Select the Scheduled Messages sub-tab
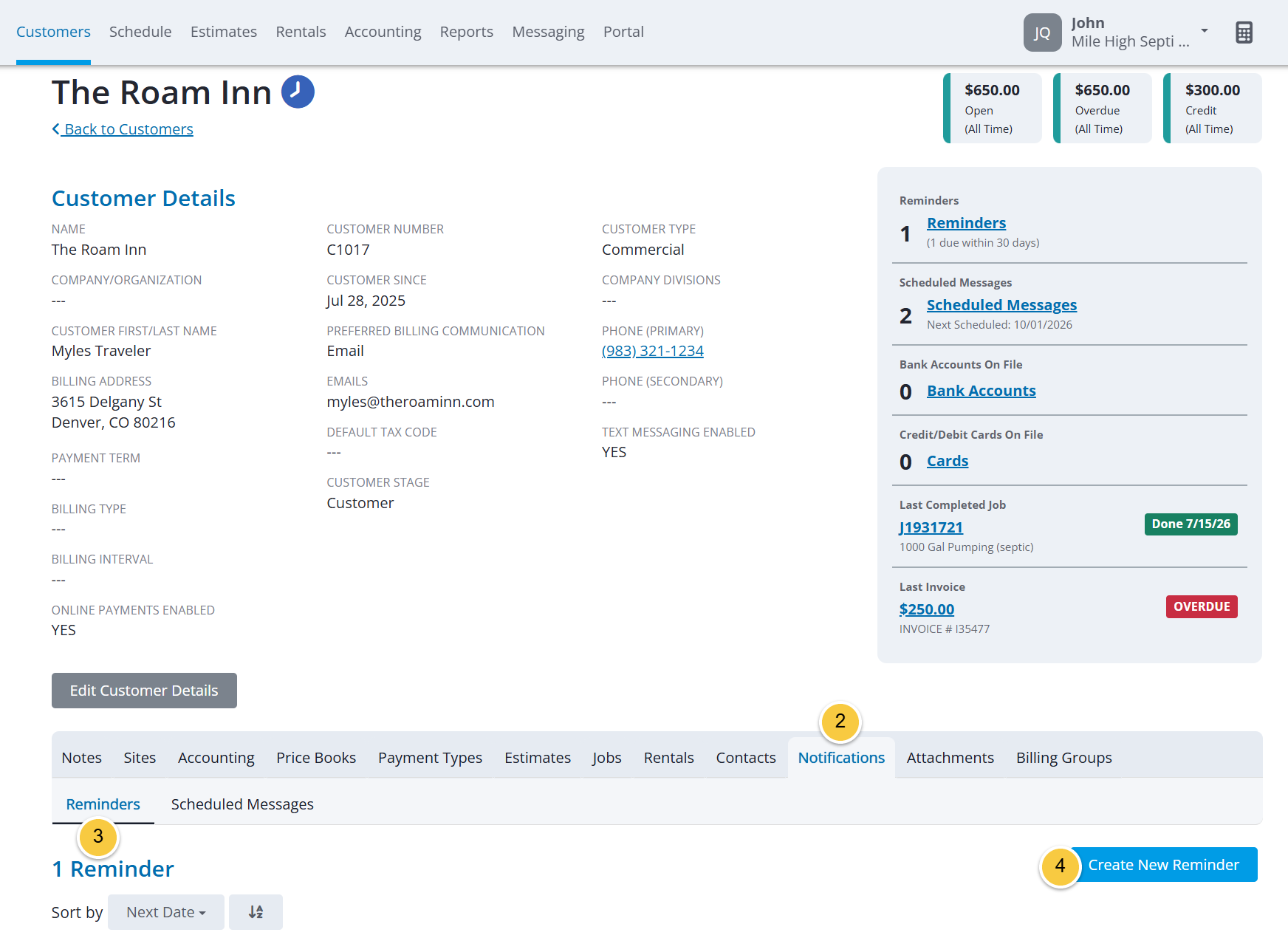The image size is (1288, 938). coord(242,804)
